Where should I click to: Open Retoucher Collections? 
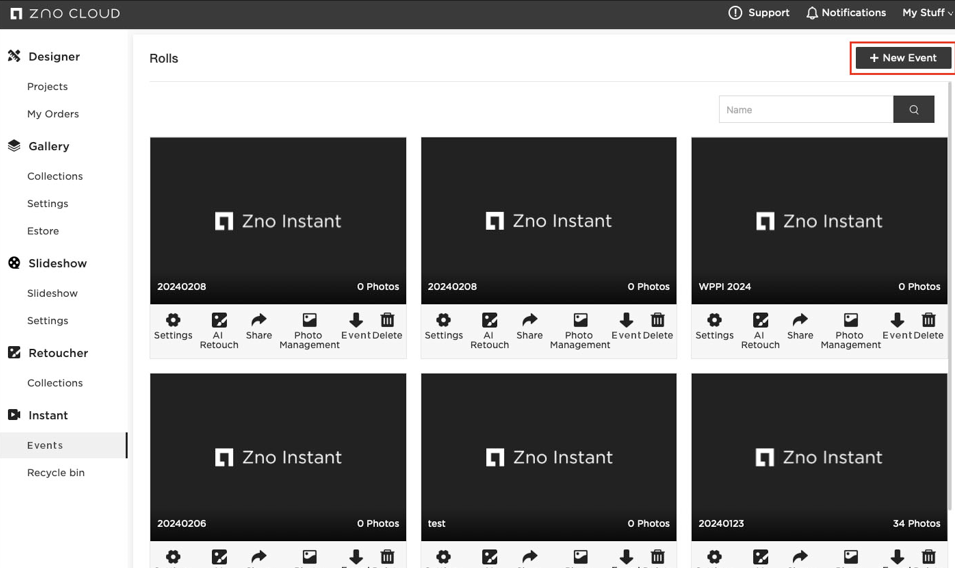click(55, 383)
